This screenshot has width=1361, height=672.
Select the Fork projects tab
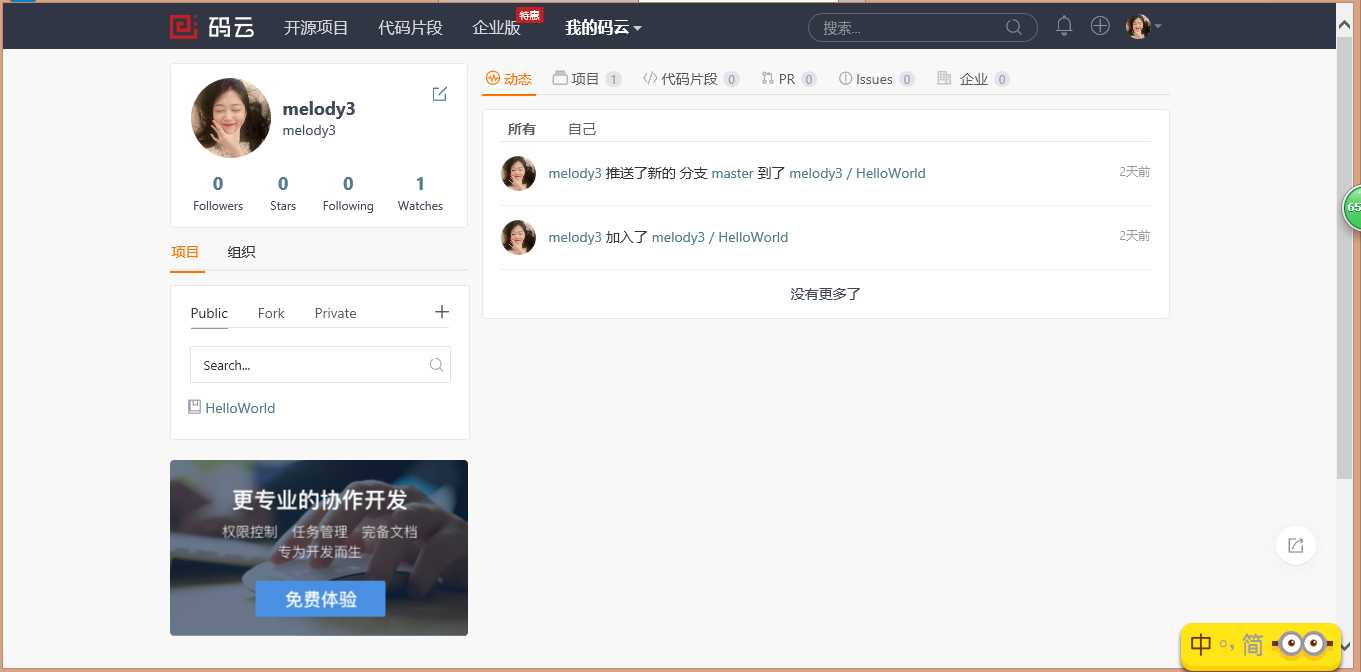271,313
